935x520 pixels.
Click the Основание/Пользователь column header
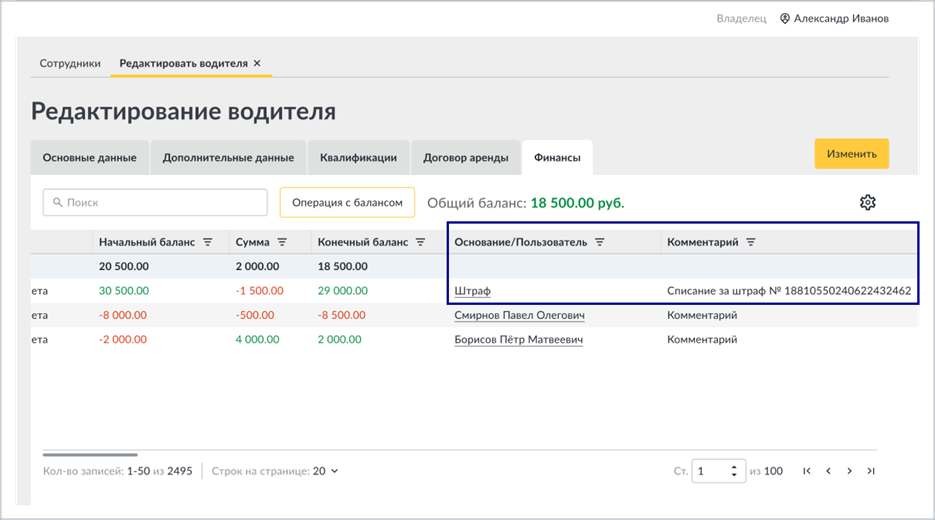click(521, 242)
